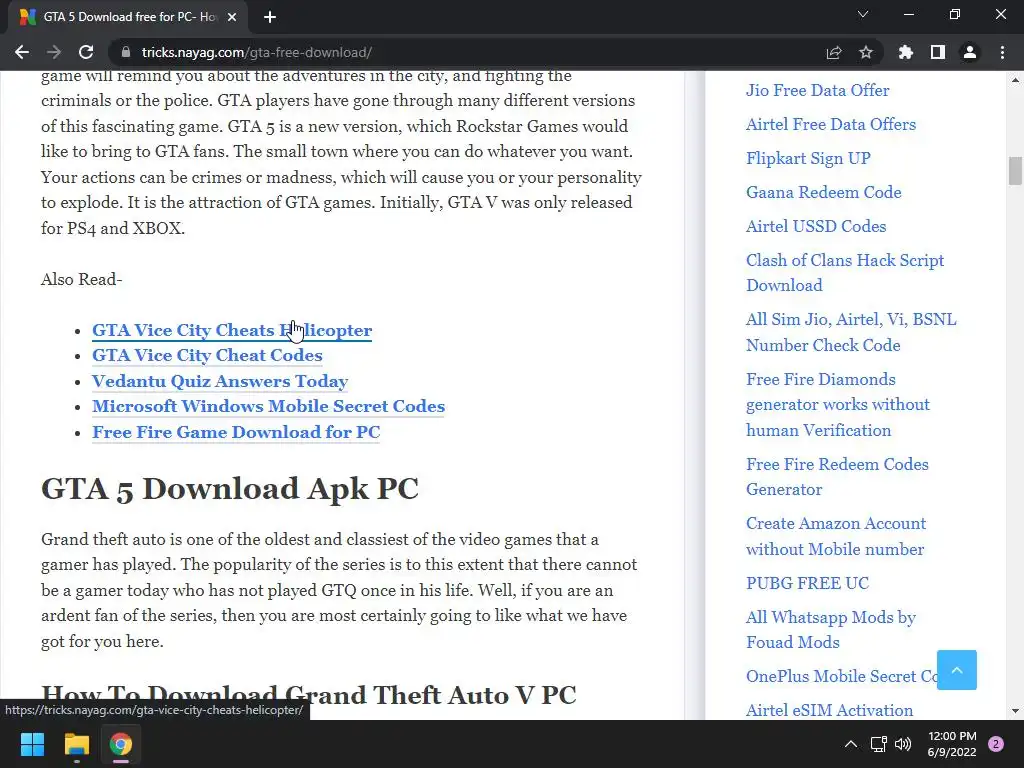Click the Also Read- text

(82, 280)
